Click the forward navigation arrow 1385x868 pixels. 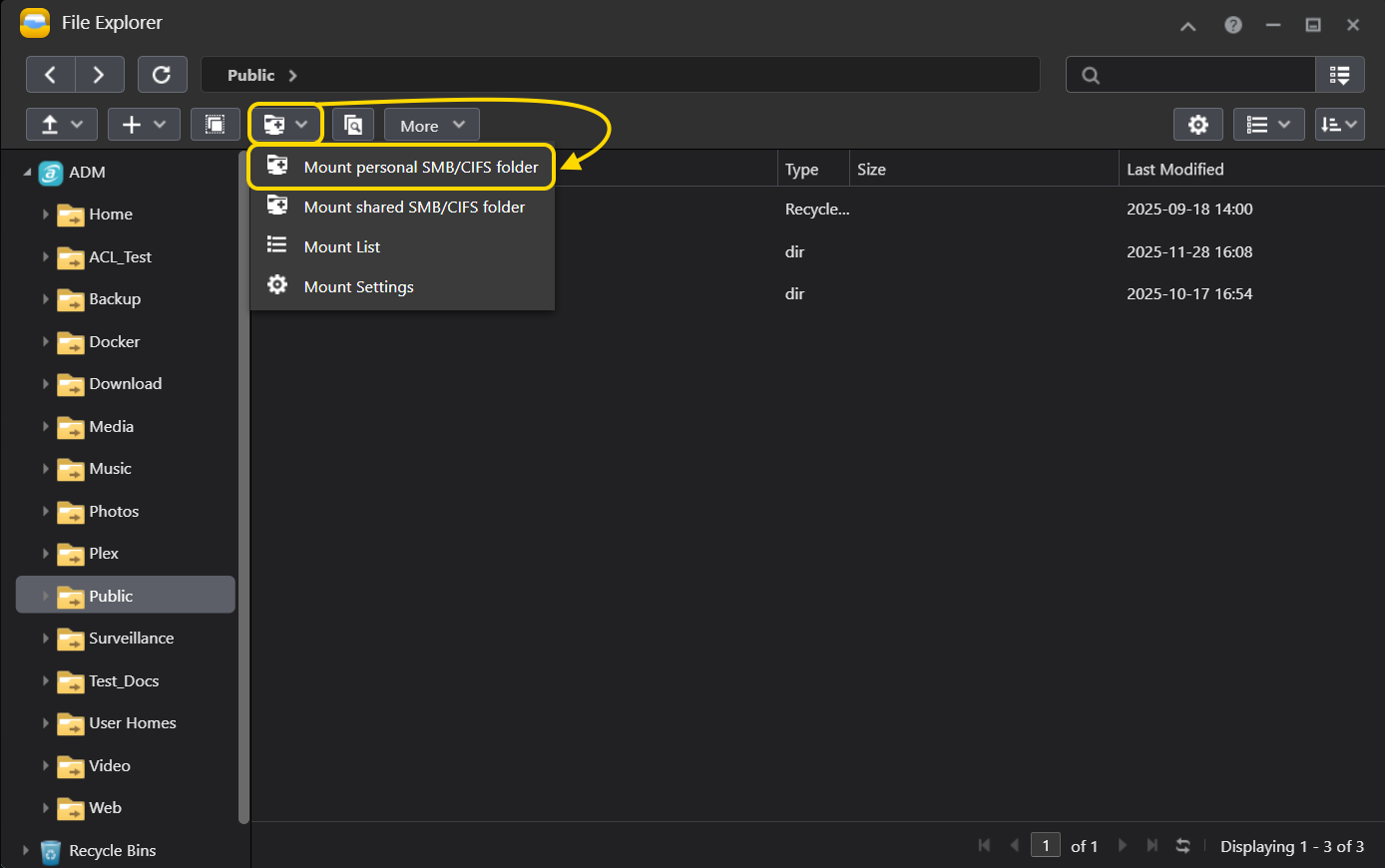[x=99, y=75]
